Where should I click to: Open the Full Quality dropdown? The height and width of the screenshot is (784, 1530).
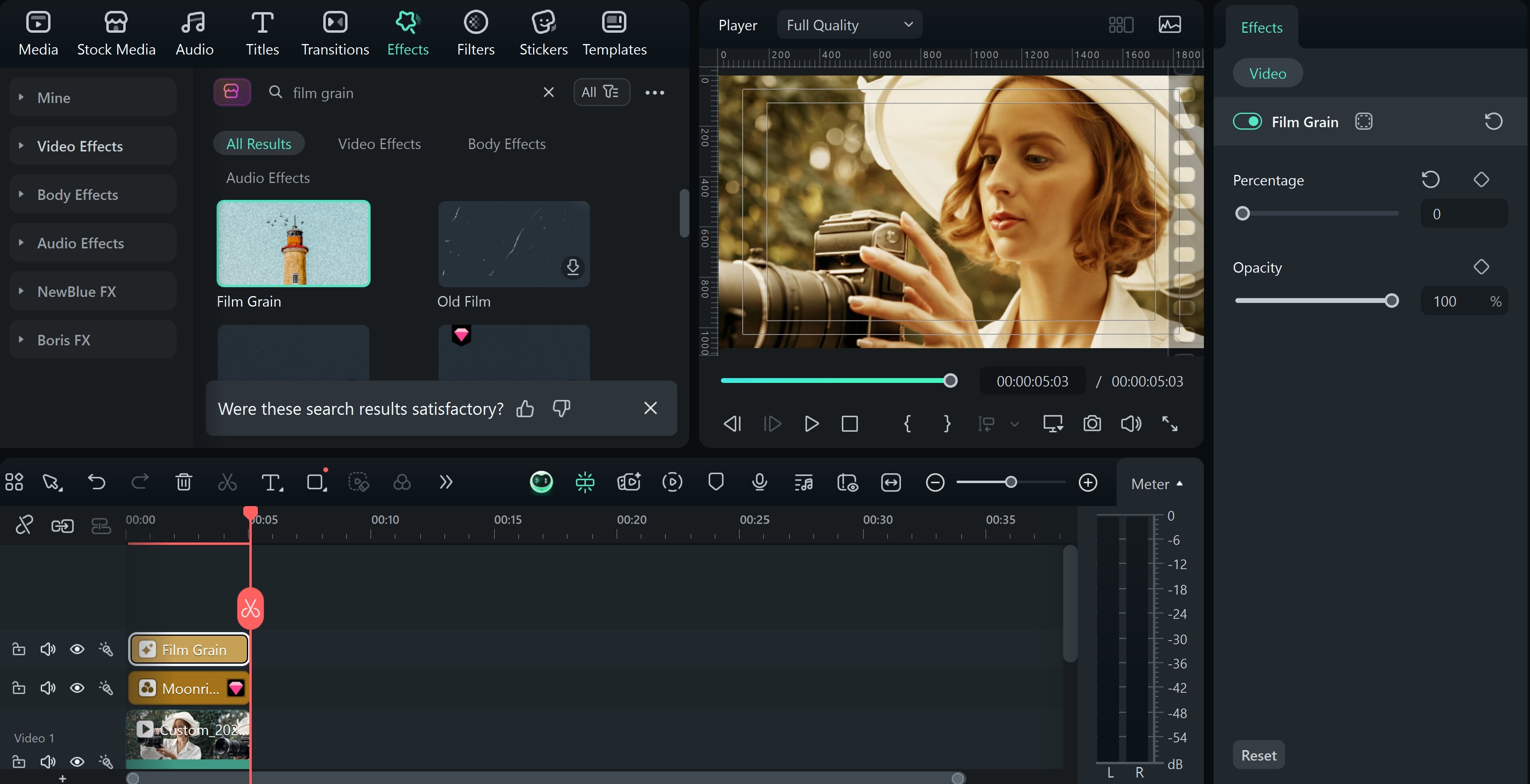click(849, 25)
